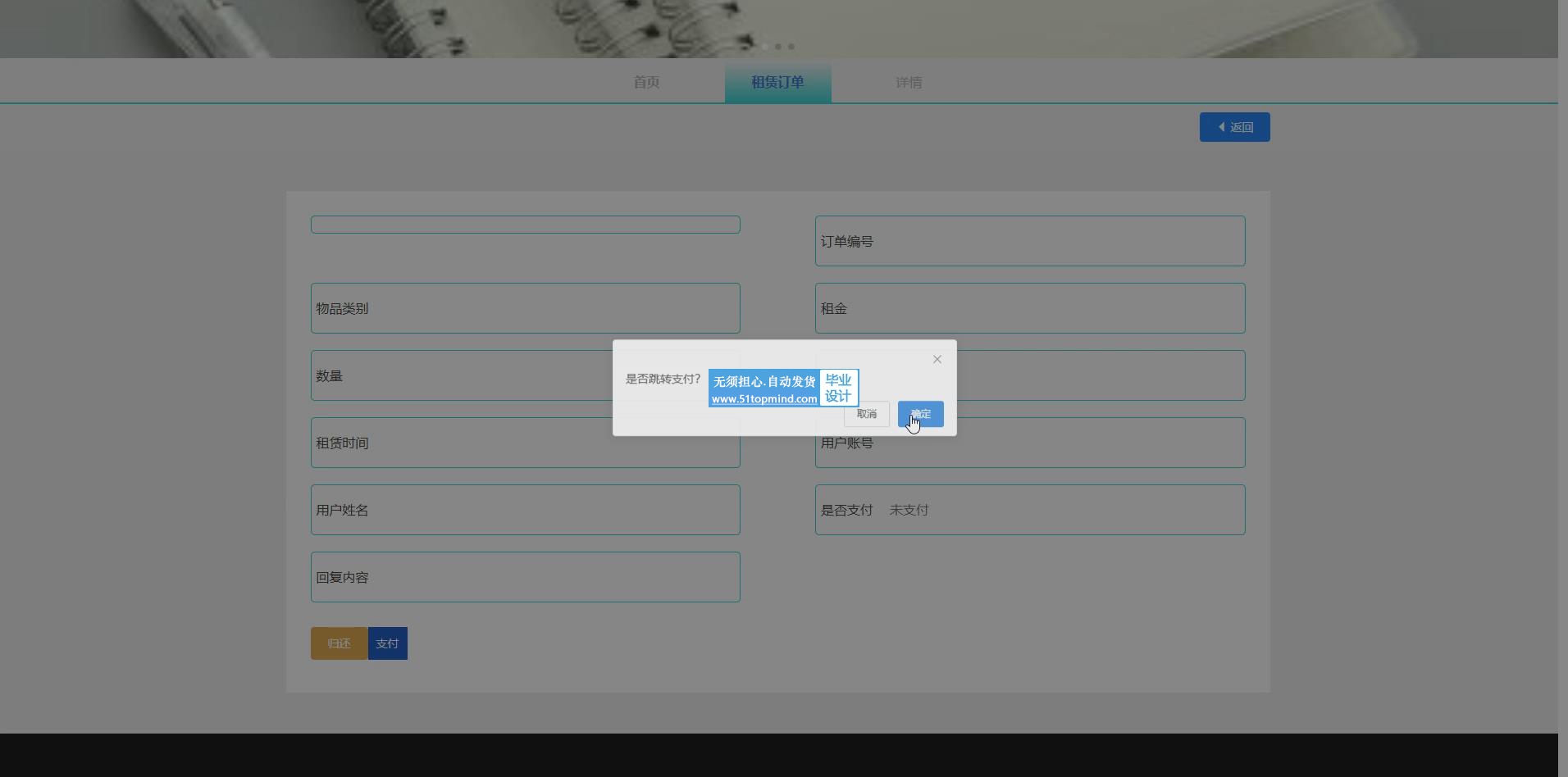Open the 详情 tab
This screenshot has height=777, width=1568.
point(909,83)
